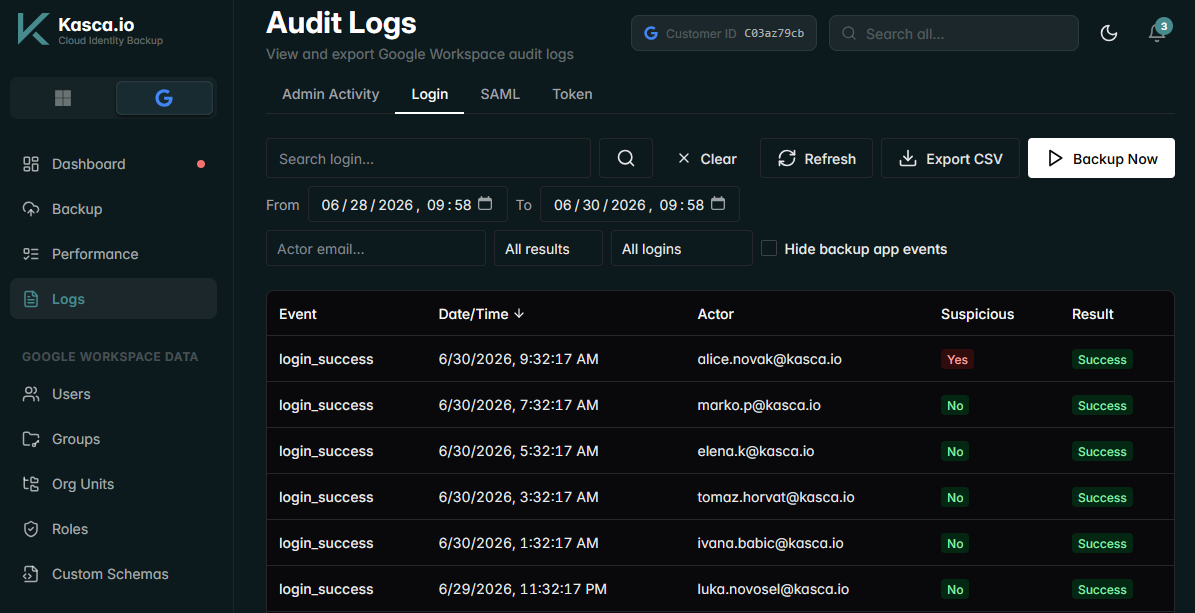Image resolution: width=1195 pixels, height=613 pixels.
Task: Clear the search filters
Action: click(x=706, y=159)
